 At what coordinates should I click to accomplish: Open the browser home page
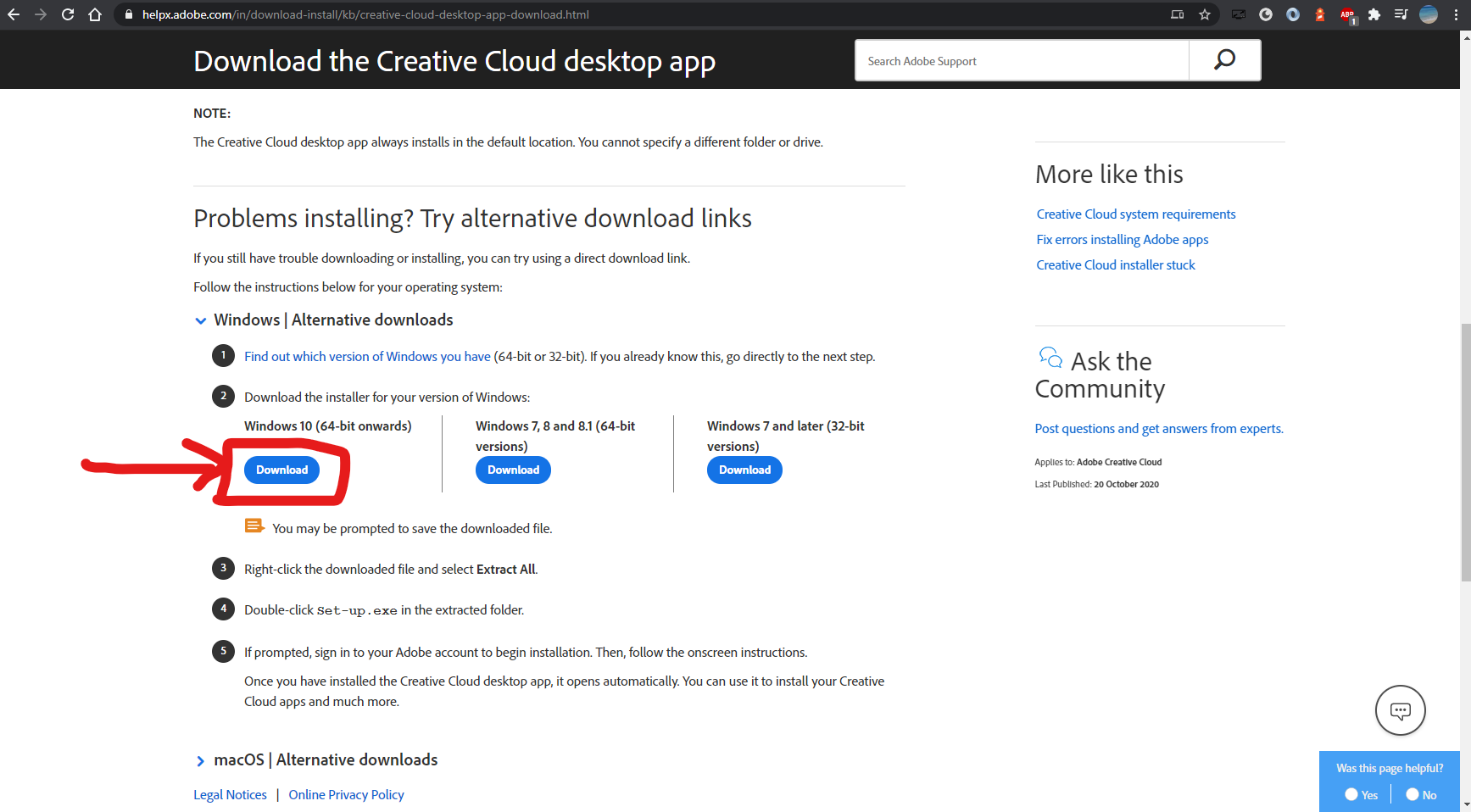[95, 14]
